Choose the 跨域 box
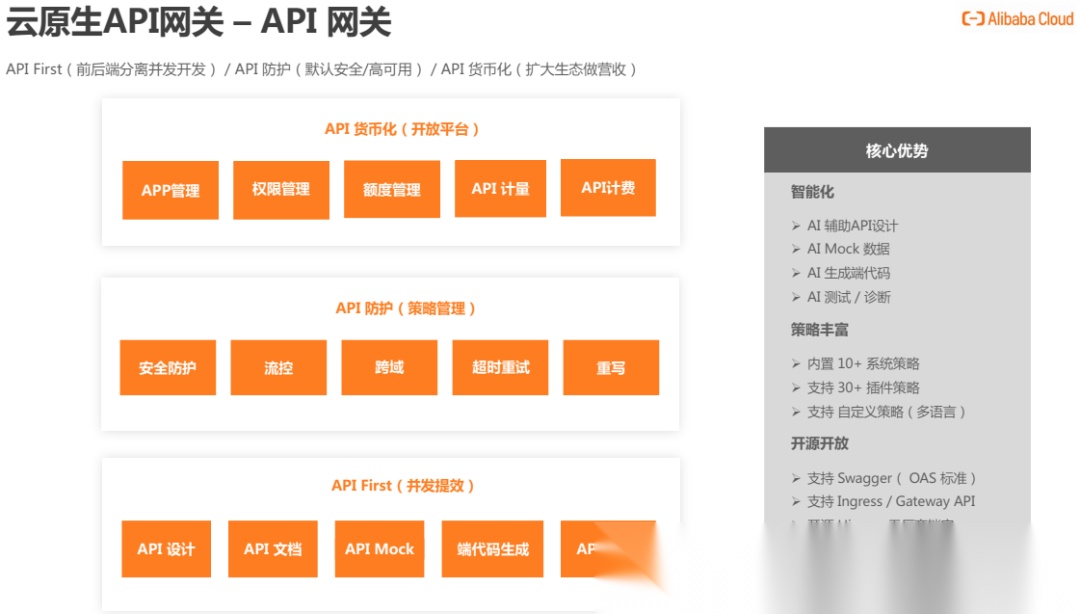The width and height of the screenshot is (1080, 614). [x=389, y=367]
